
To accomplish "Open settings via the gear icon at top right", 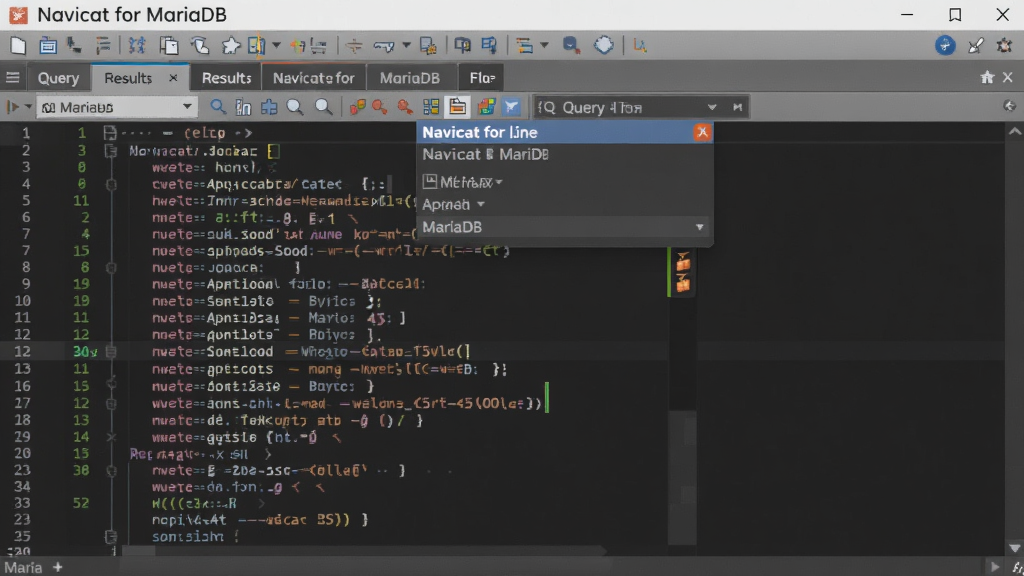I will (1004, 45).
